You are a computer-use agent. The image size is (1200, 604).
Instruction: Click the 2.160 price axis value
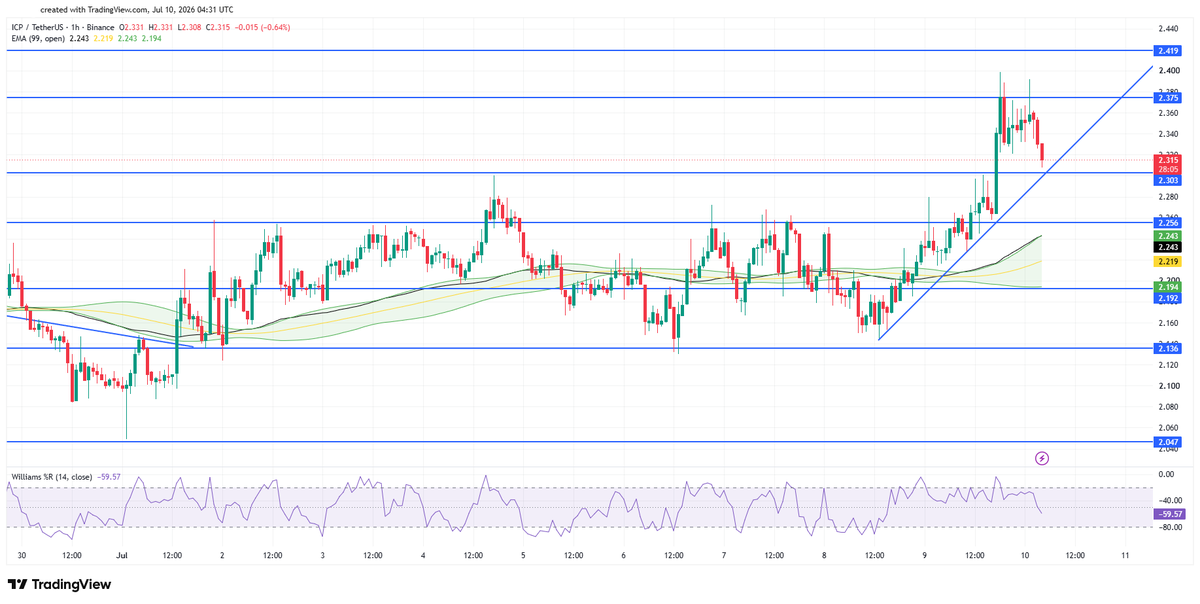(x=1168, y=323)
